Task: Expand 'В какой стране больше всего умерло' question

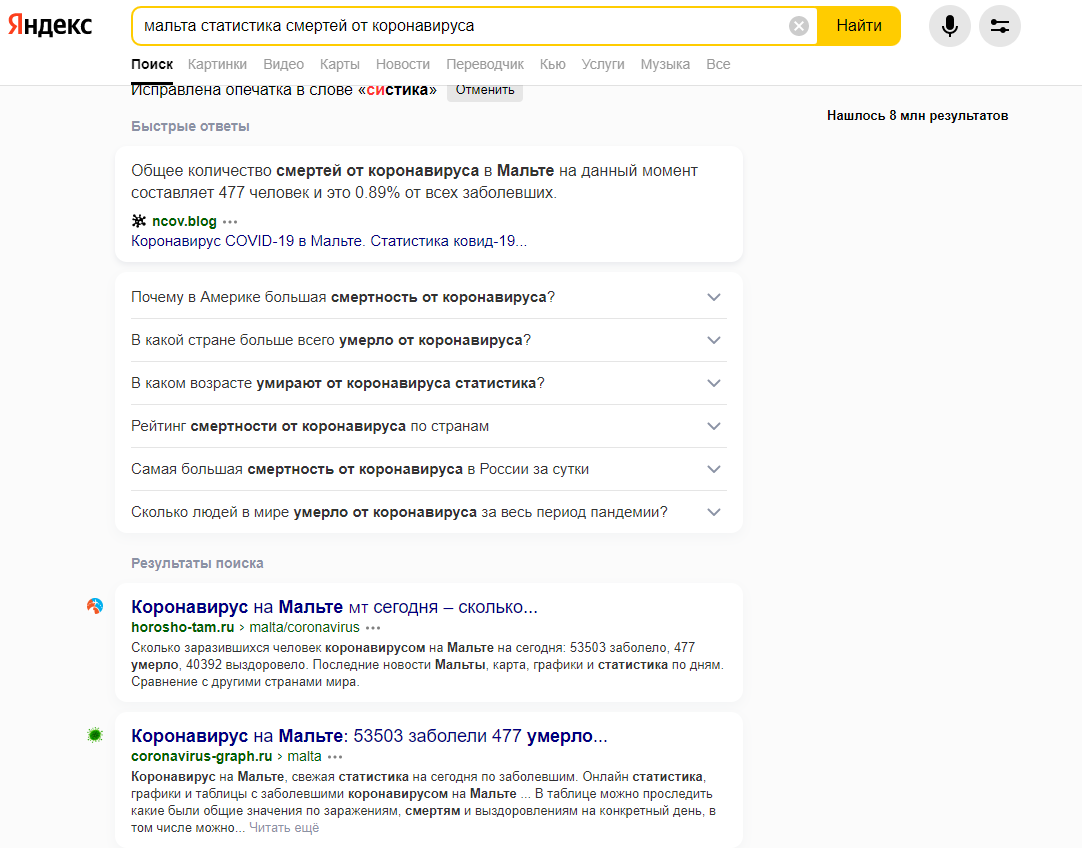Action: click(x=429, y=340)
